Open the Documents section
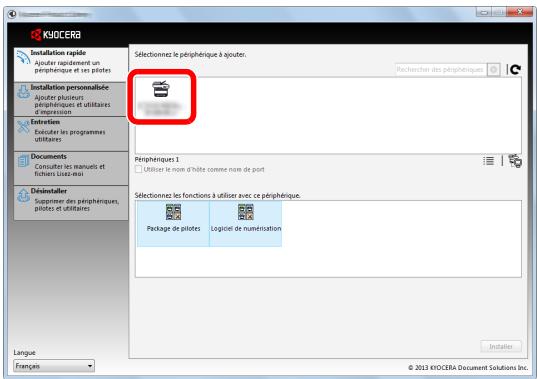Viewport: 537px width, 379px height. pos(71,168)
